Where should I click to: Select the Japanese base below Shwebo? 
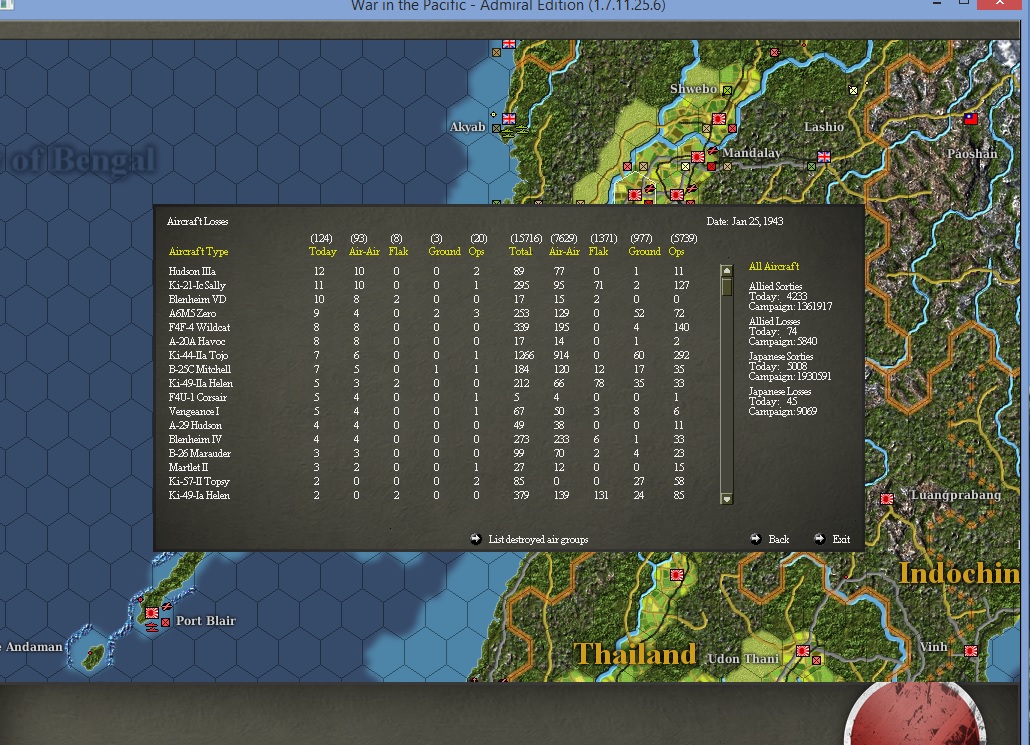tap(719, 118)
